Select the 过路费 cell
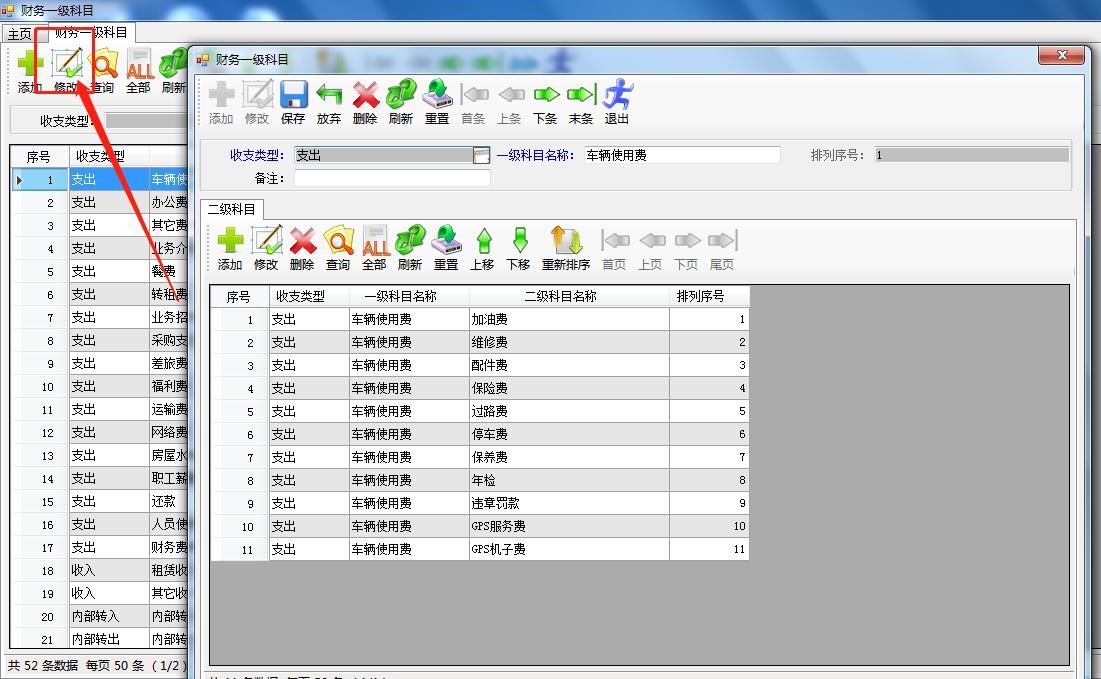Image resolution: width=1101 pixels, height=679 pixels. click(x=569, y=411)
